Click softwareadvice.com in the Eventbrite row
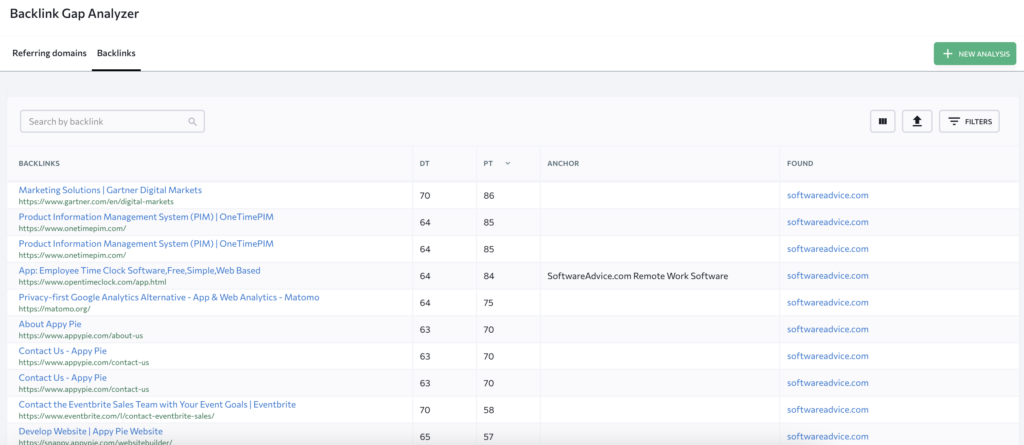Viewport: 1024px width, 445px height. coord(827,410)
